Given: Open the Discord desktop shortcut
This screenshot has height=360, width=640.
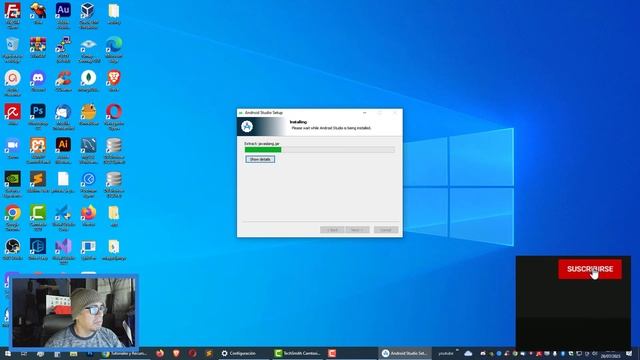Looking at the screenshot, I should [38, 78].
